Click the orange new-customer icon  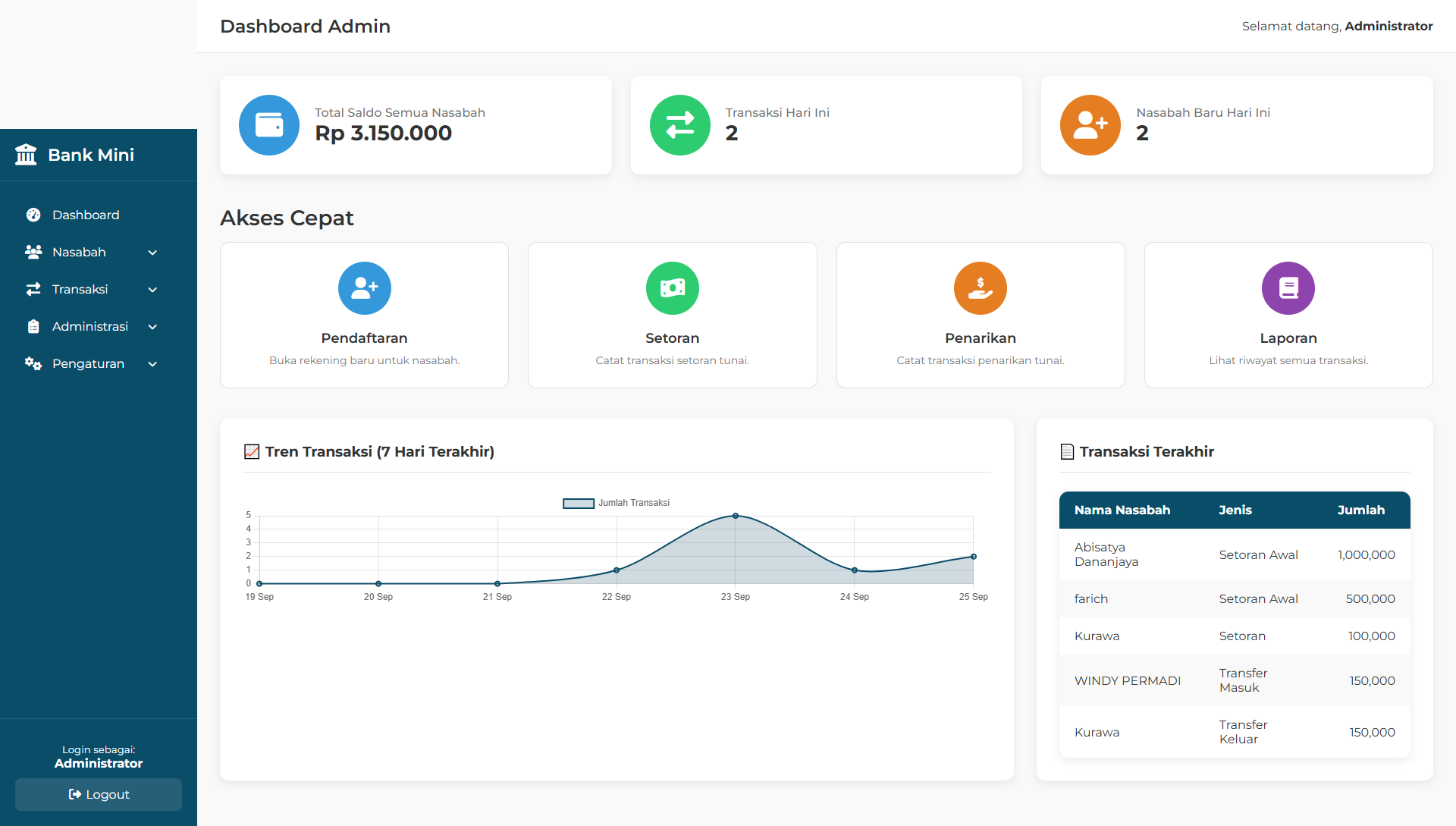1090,125
